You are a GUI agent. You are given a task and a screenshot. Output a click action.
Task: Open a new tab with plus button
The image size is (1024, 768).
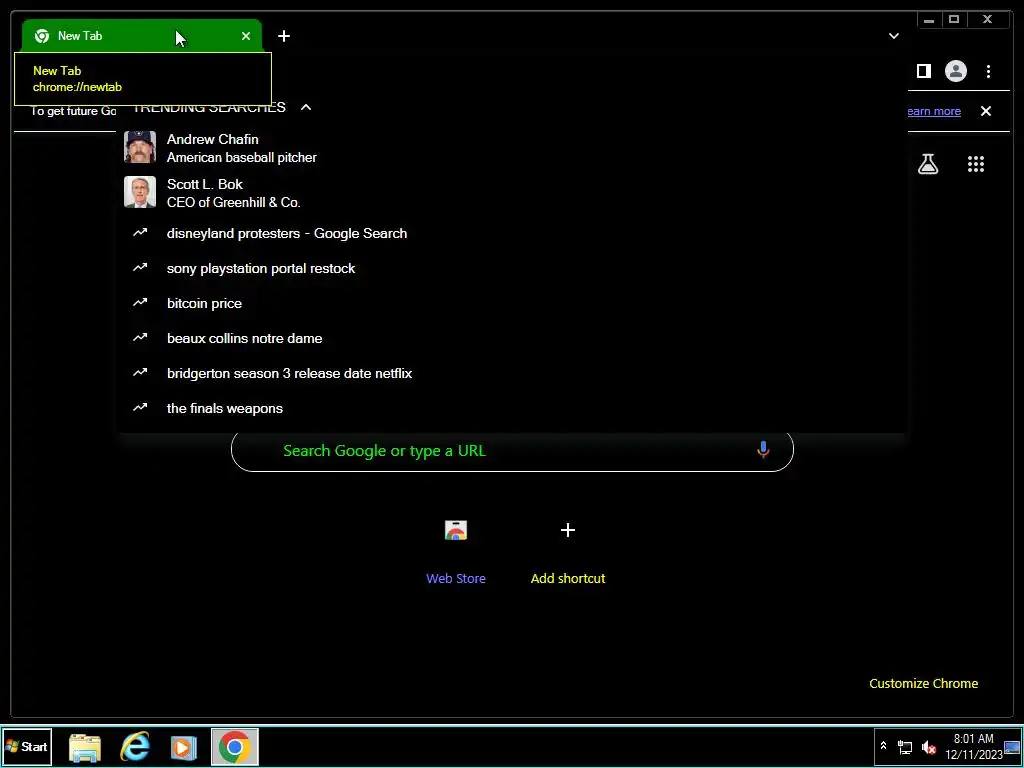coord(283,36)
